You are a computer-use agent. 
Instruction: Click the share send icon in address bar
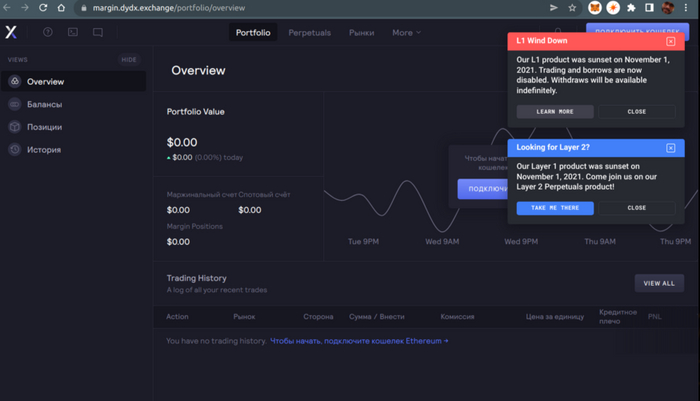pyautogui.click(x=554, y=8)
